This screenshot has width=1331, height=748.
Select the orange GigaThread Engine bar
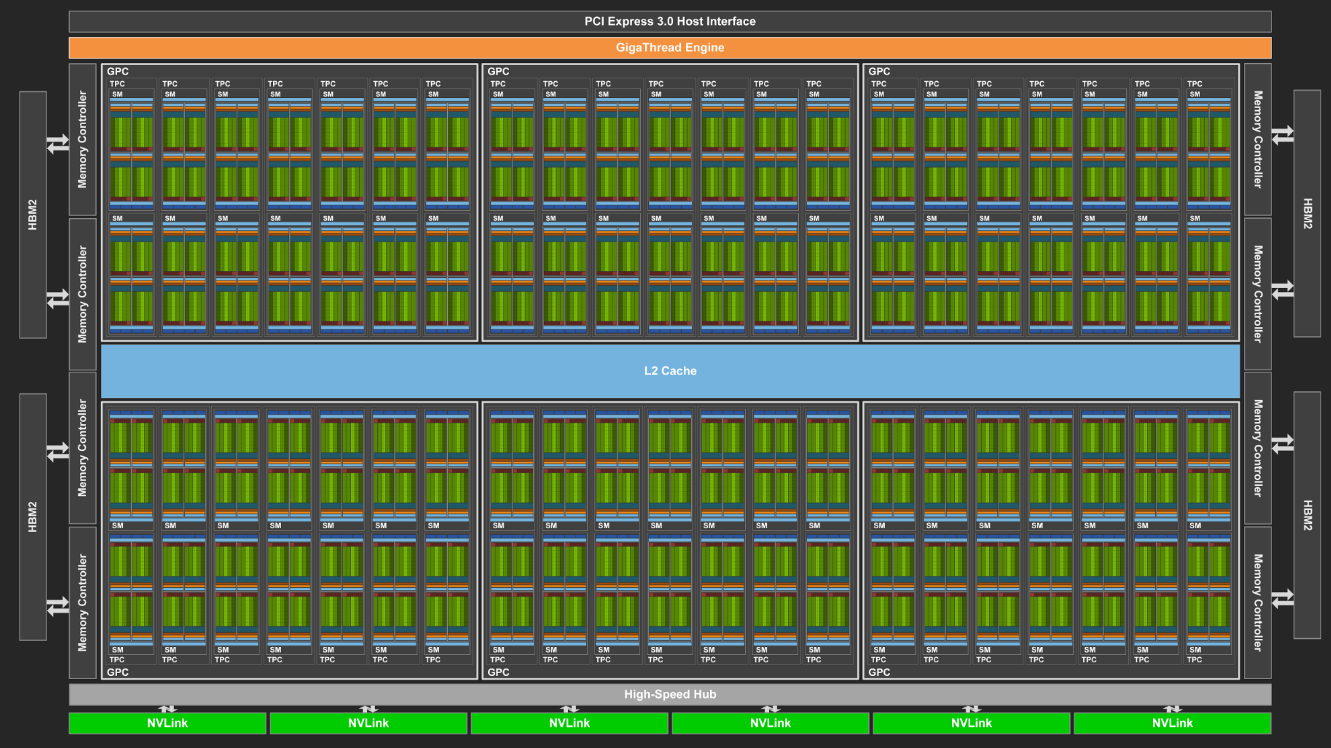[x=670, y=48]
